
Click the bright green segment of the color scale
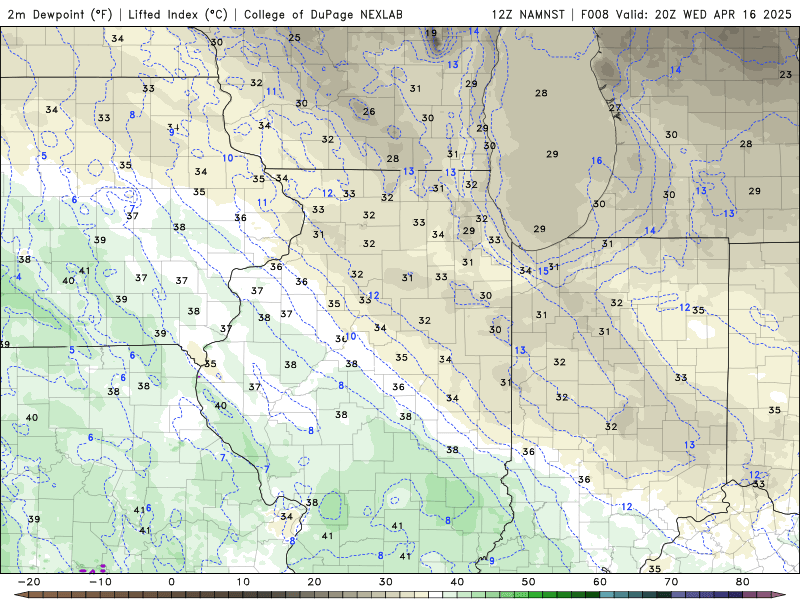point(536,595)
